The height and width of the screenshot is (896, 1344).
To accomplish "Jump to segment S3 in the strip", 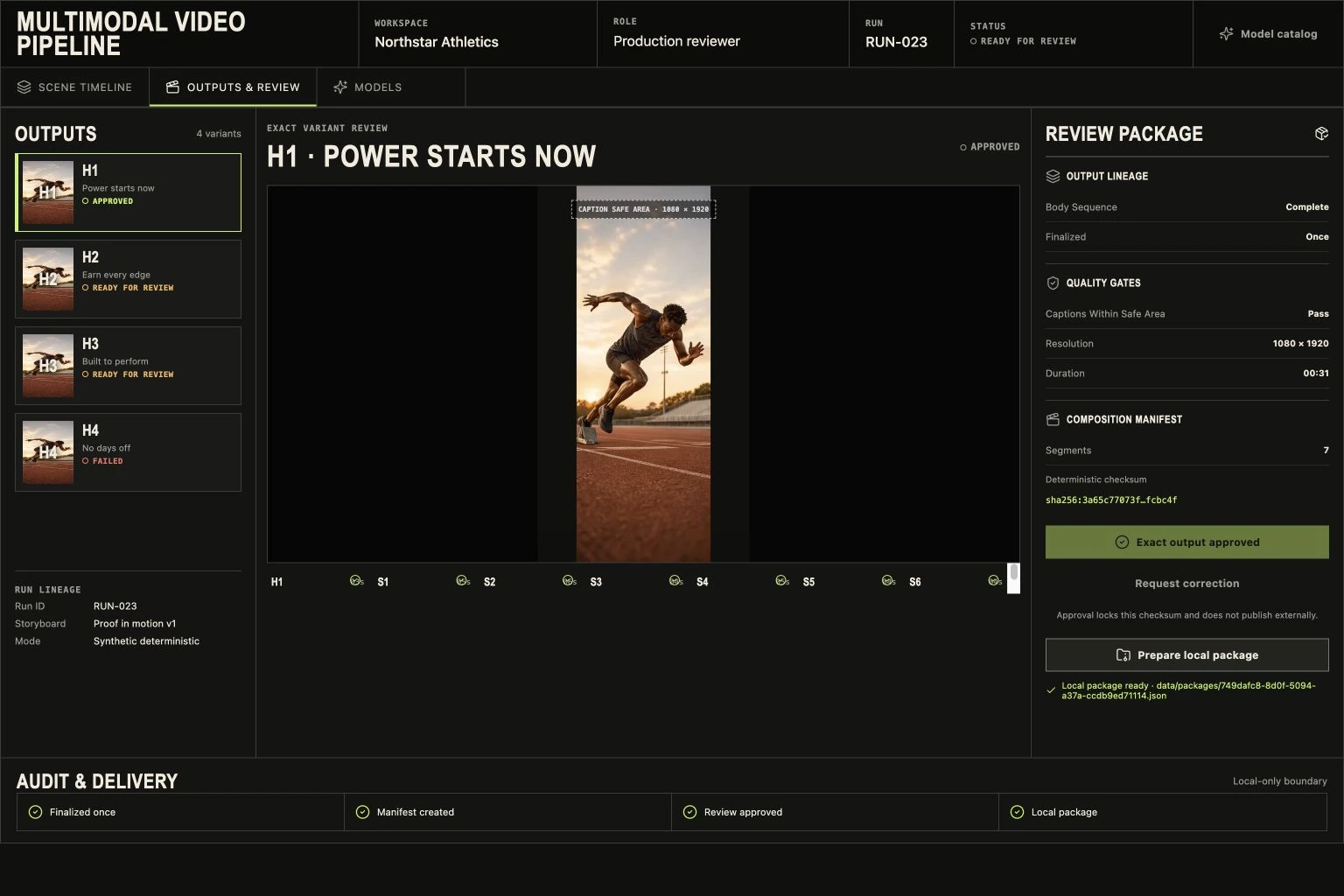I will click(x=596, y=582).
